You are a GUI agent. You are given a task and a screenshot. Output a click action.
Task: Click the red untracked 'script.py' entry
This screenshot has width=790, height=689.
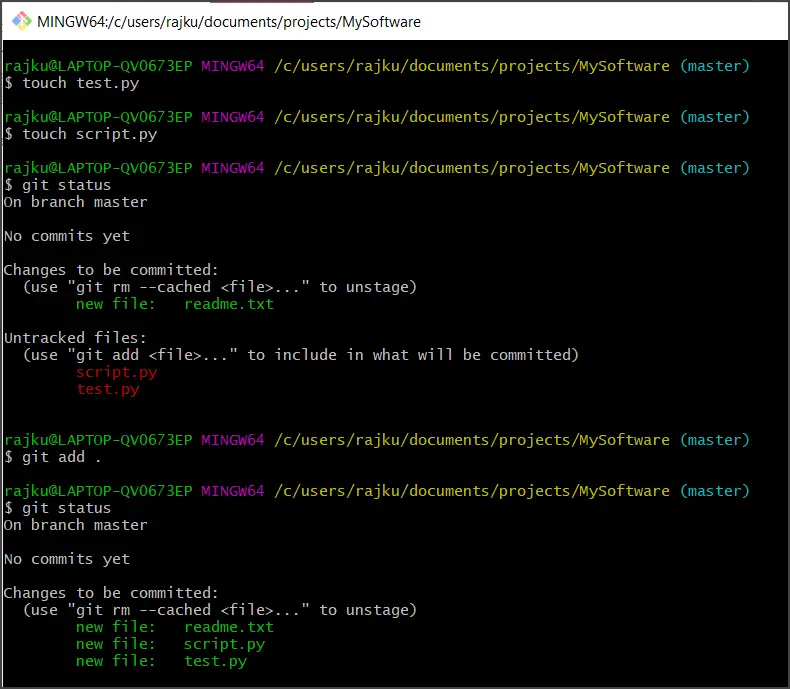point(116,372)
